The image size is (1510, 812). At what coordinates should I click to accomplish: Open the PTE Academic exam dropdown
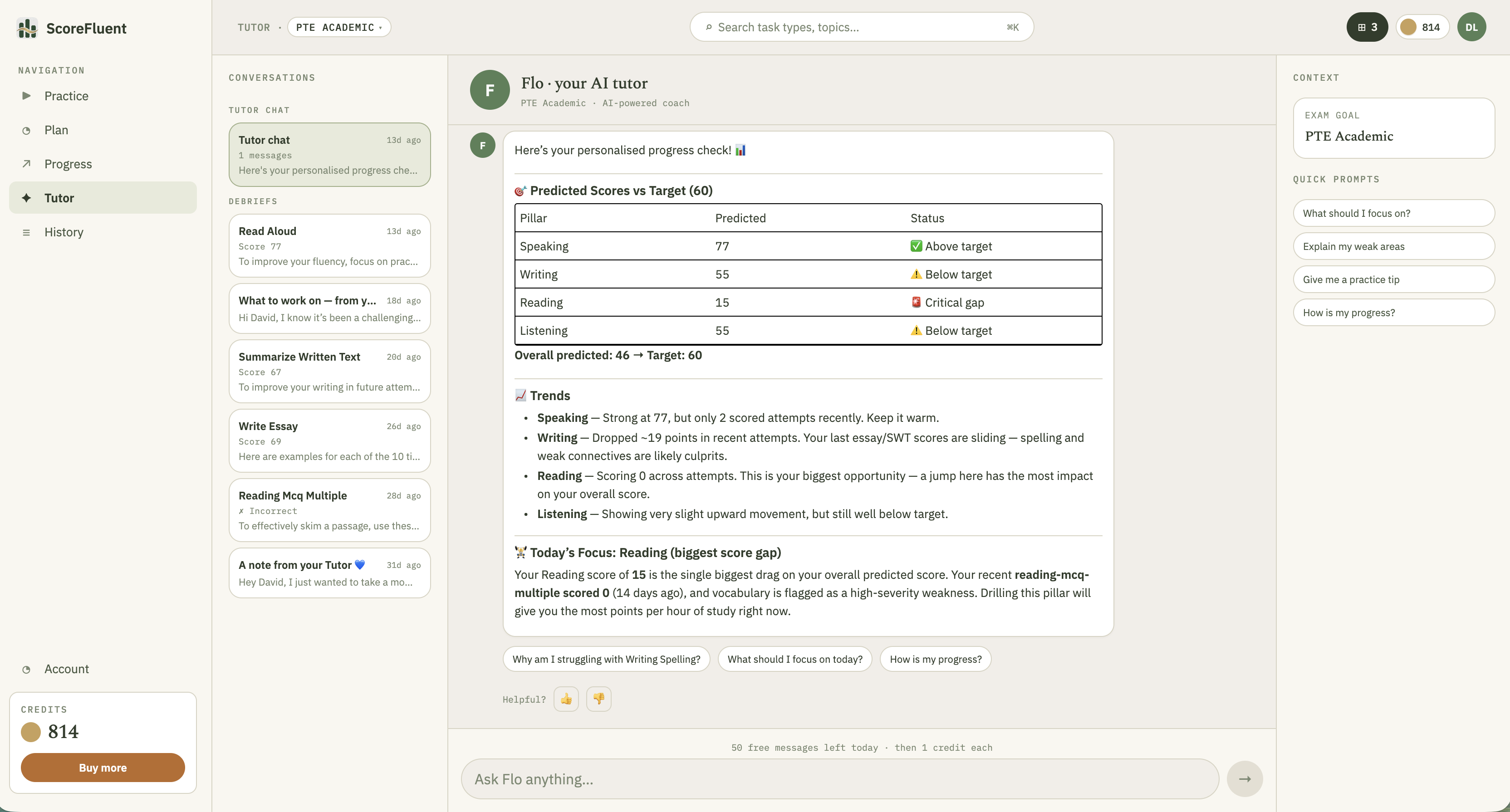point(339,27)
